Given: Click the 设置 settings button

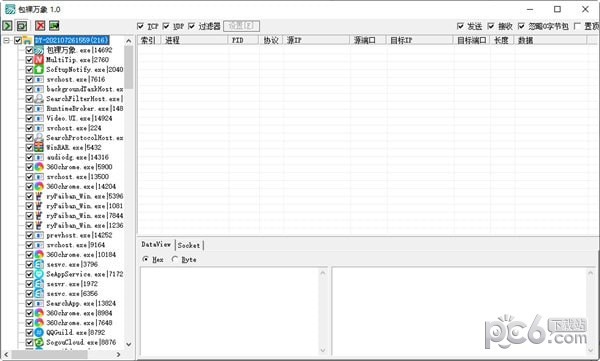Looking at the screenshot, I should coord(241,26).
